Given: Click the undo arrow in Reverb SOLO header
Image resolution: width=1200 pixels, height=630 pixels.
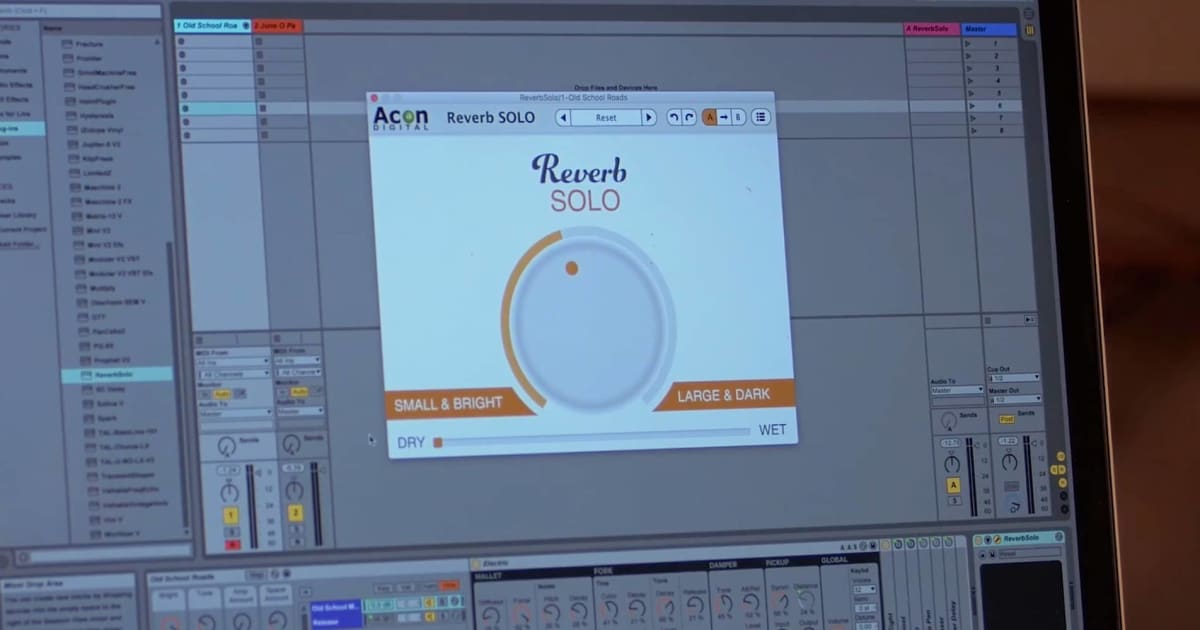Looking at the screenshot, I should tap(673, 116).
